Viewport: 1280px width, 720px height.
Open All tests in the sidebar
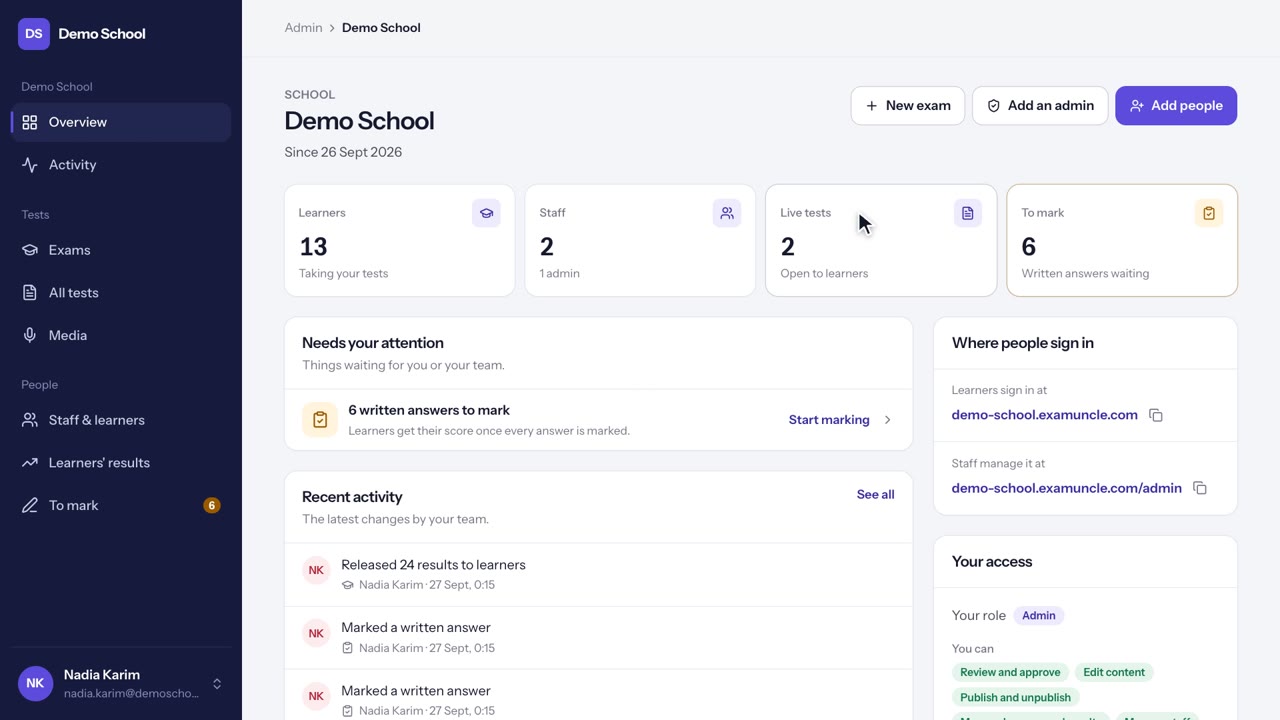pyautogui.click(x=121, y=293)
